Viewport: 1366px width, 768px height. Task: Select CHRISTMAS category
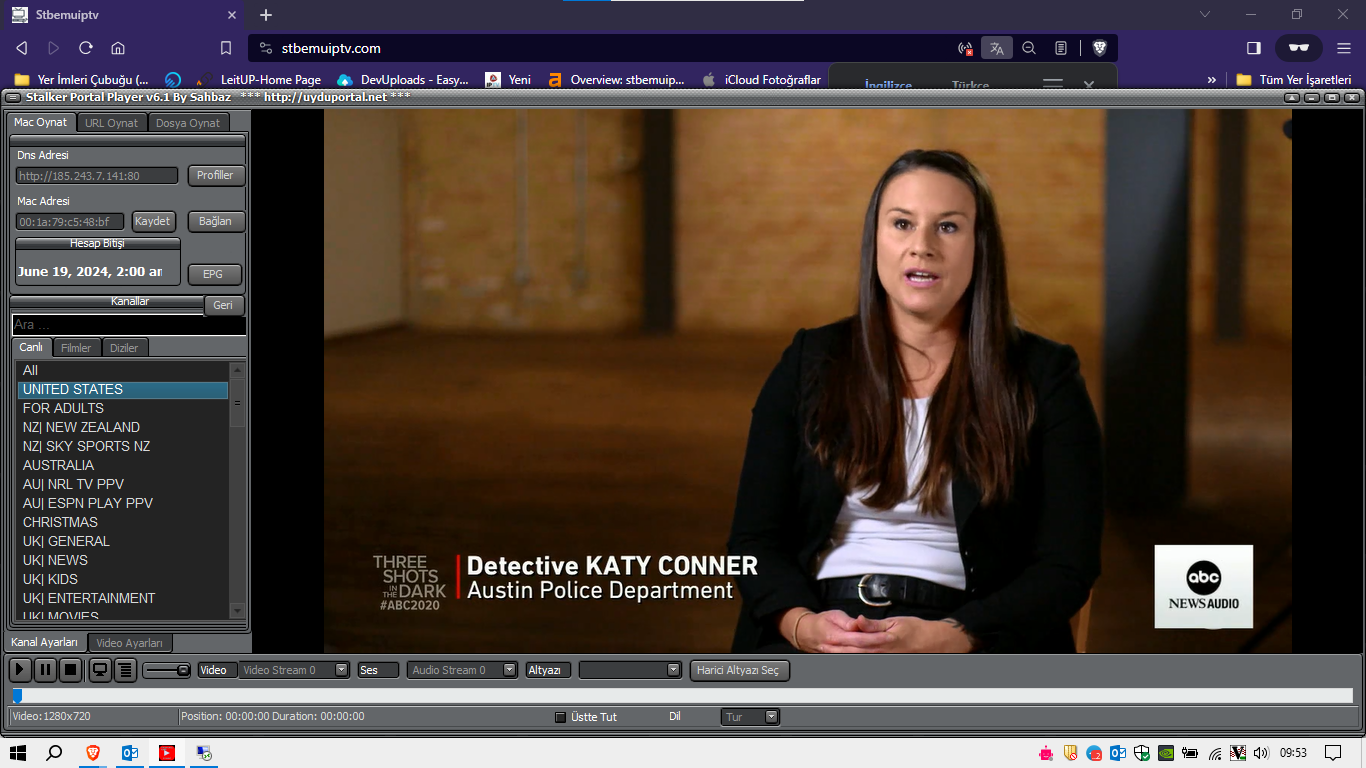click(123, 522)
